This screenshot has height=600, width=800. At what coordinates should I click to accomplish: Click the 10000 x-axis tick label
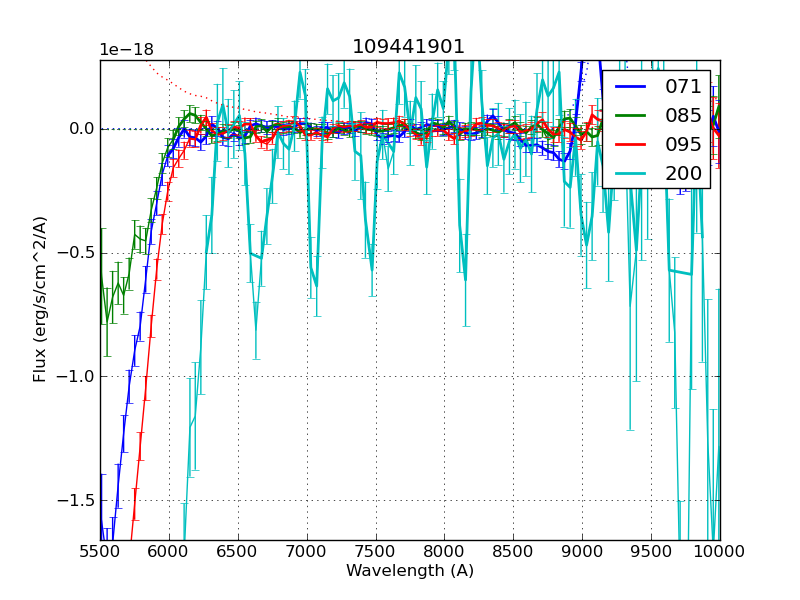pos(719,551)
